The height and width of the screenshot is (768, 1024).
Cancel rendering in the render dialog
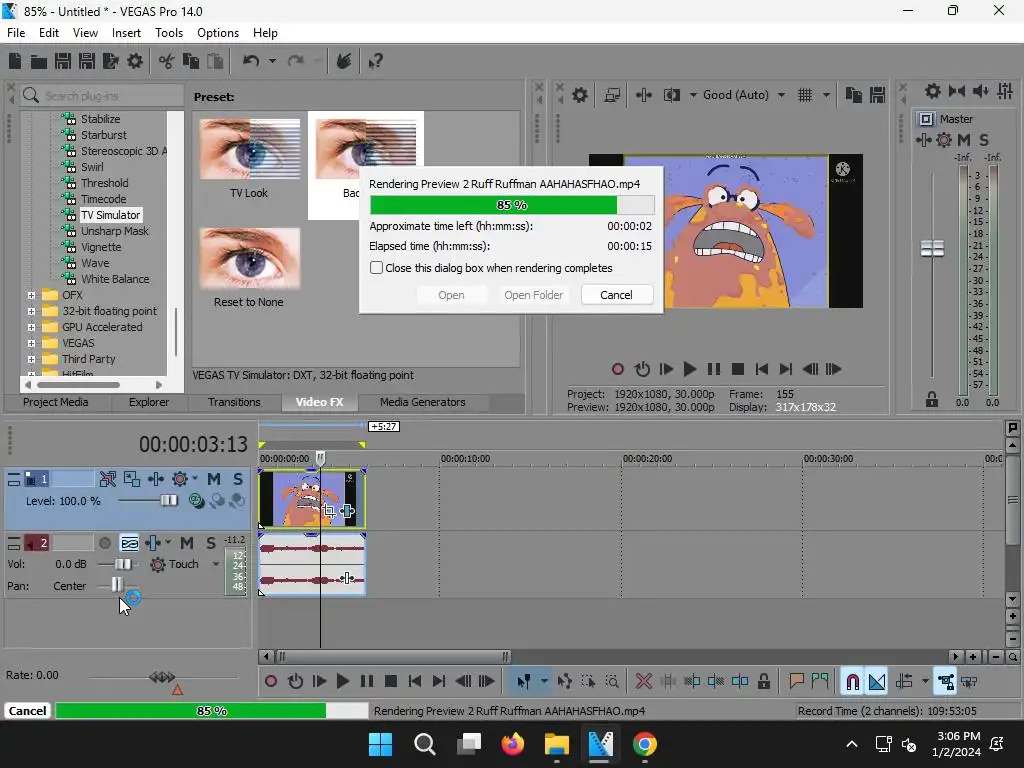coord(616,295)
